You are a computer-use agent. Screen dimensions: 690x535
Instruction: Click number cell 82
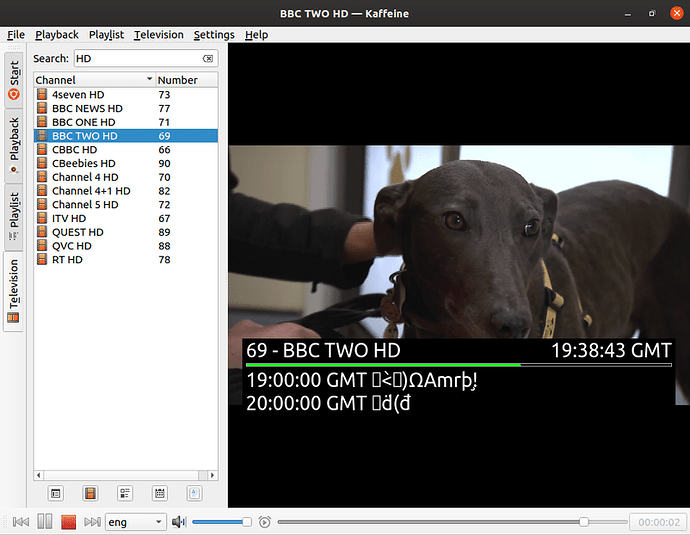(x=164, y=191)
